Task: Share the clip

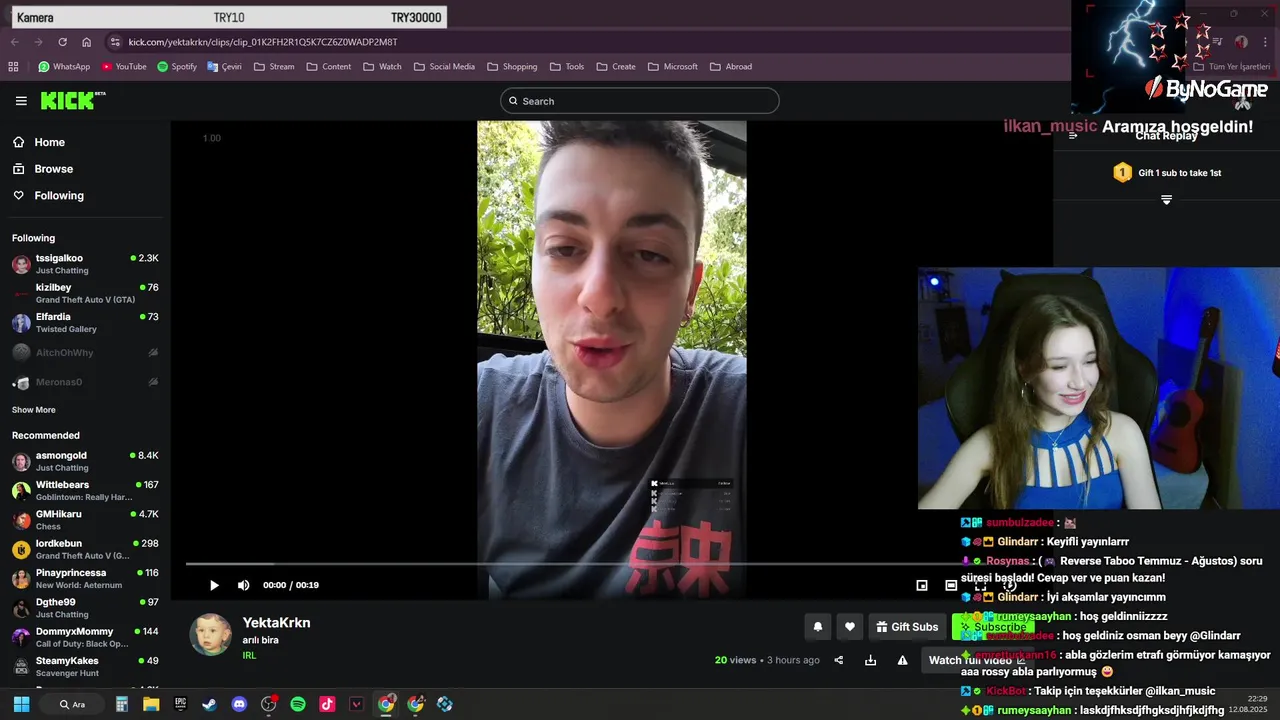Action: click(839, 660)
